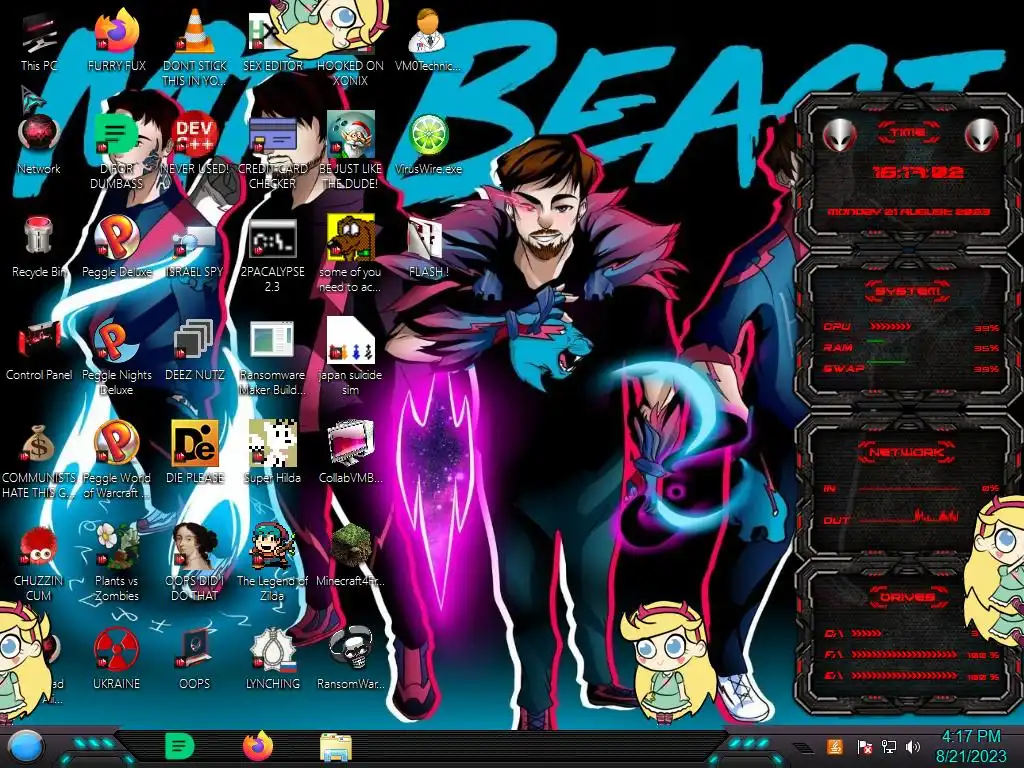Open the network status tray icon
Screen dimensions: 1024x768
pyautogui.click(x=888, y=746)
